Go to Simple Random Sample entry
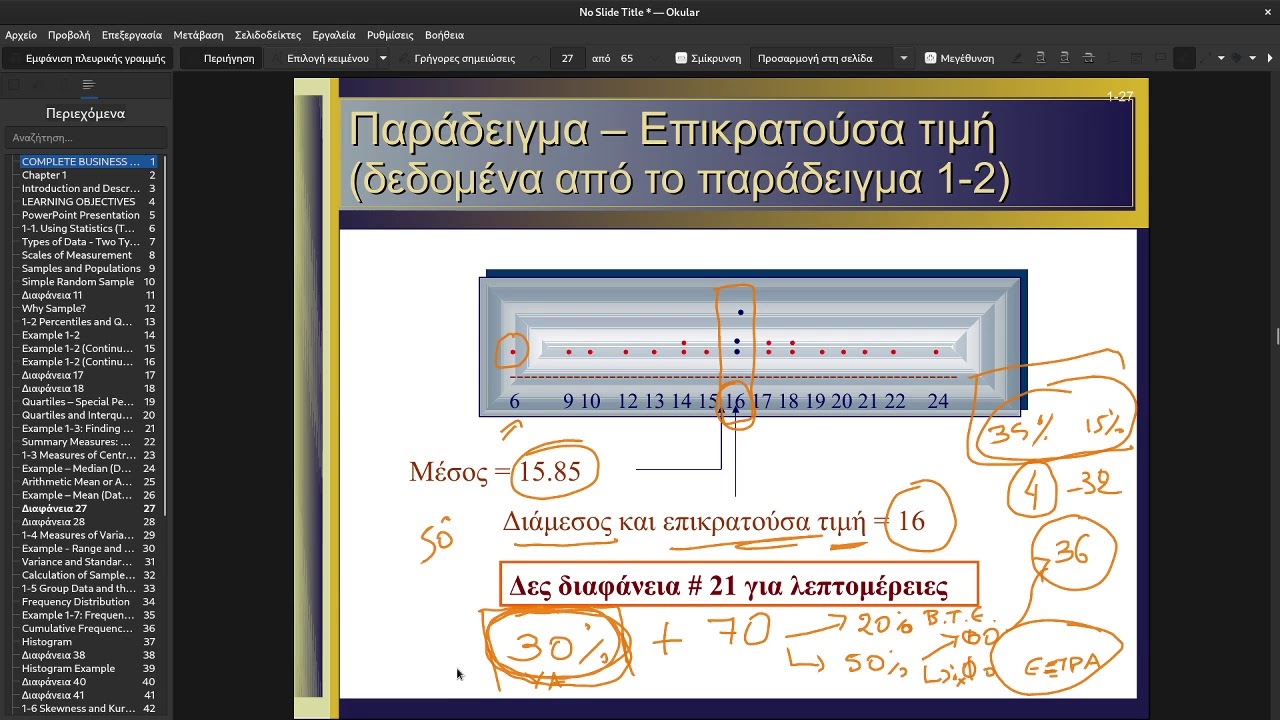This screenshot has width=1280, height=720. 89,282
